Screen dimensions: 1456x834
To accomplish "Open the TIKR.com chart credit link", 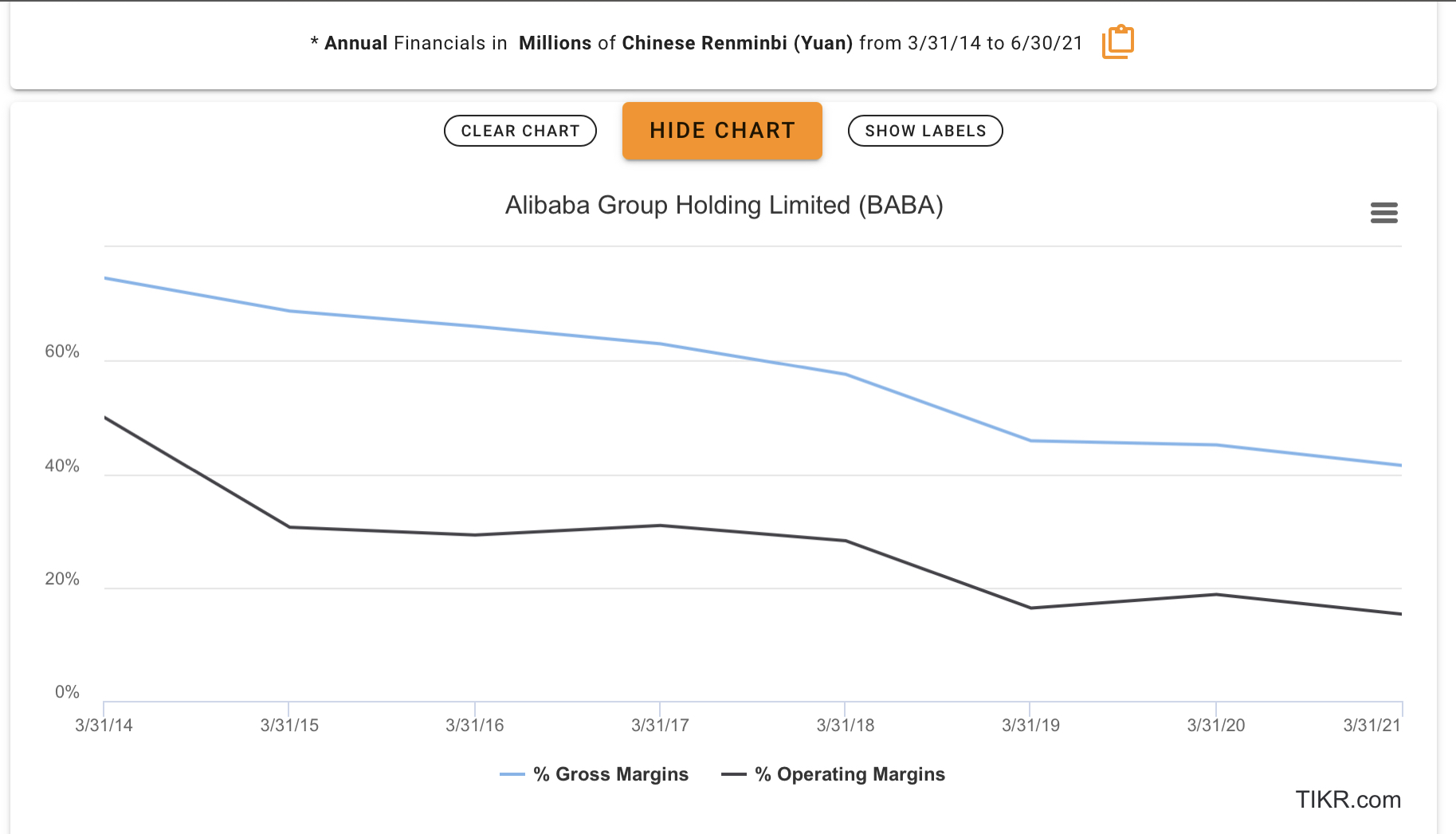I will click(1348, 800).
